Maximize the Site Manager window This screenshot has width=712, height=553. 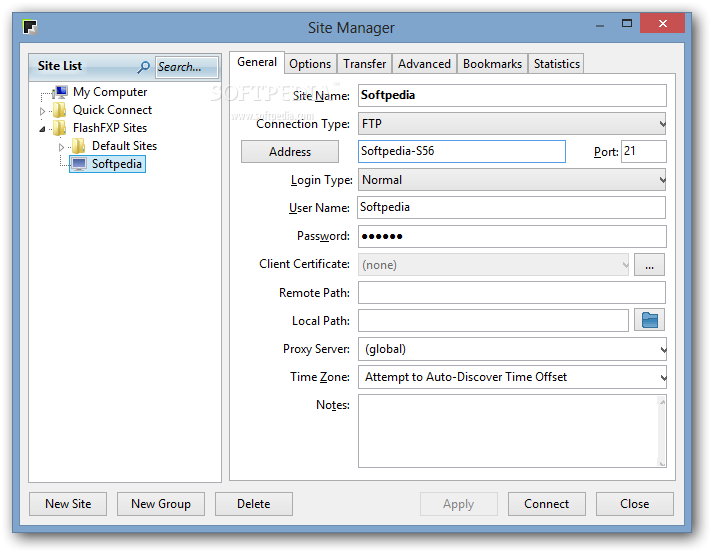coord(627,23)
